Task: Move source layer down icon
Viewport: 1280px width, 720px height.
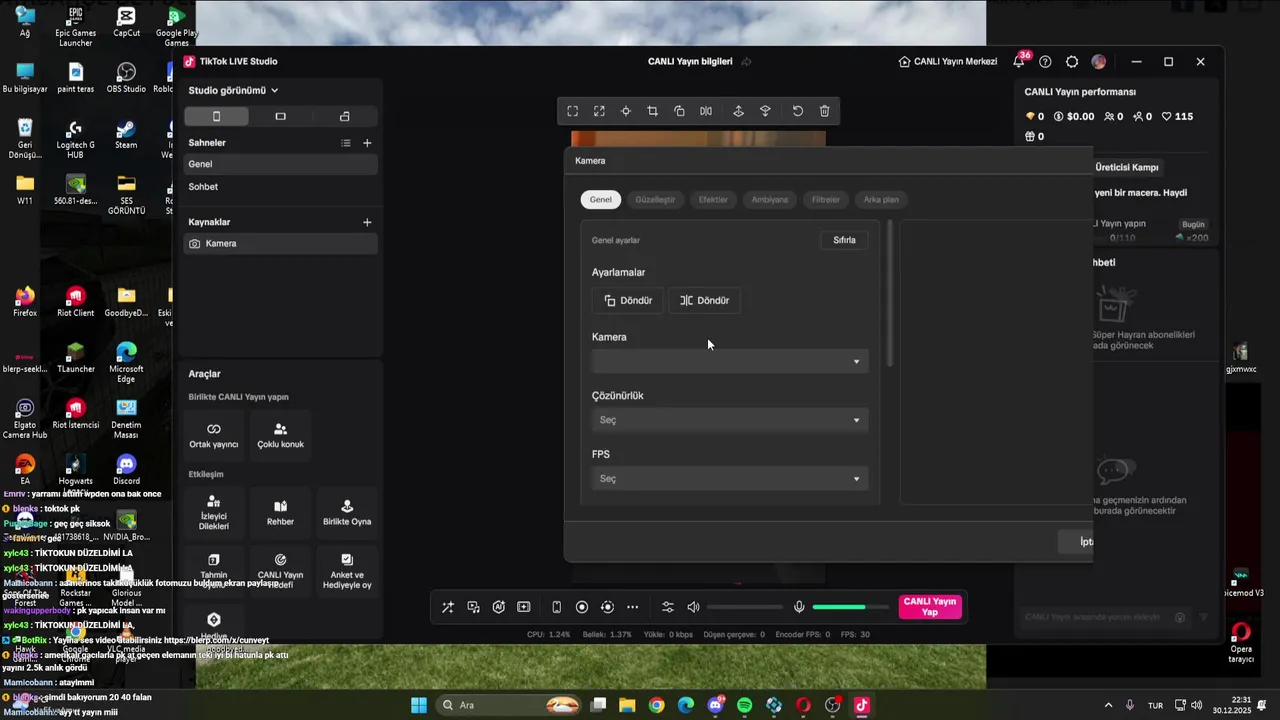Action: (x=765, y=111)
